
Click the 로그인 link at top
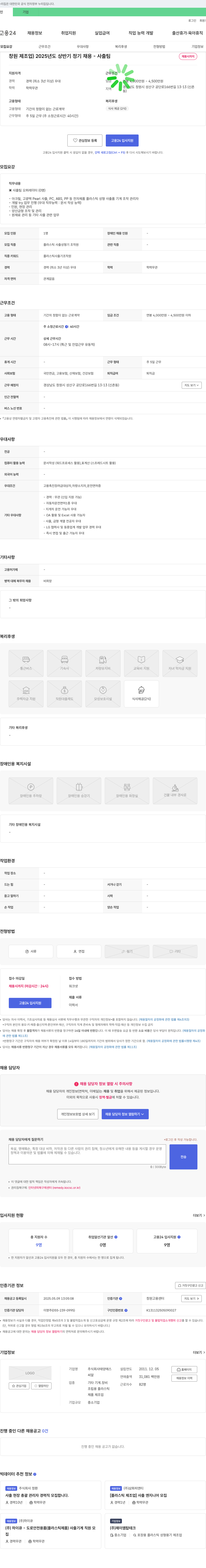coord(192,21)
